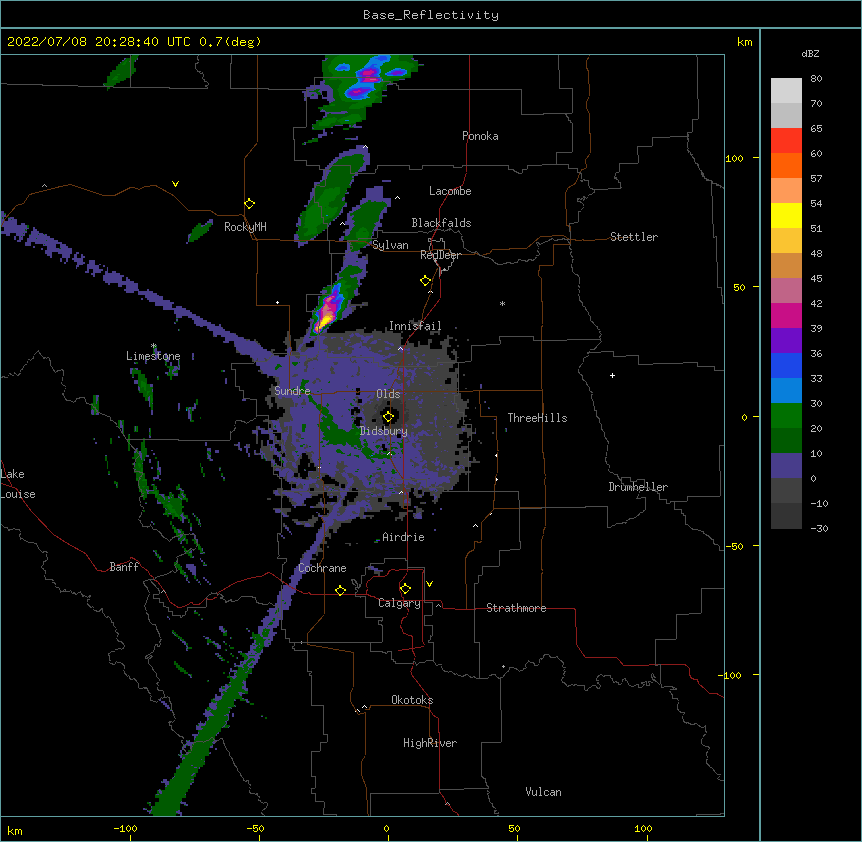Viewport: 862px width, 842px height.
Task: Click the 65 value in dBZ legend
Action: (816, 129)
